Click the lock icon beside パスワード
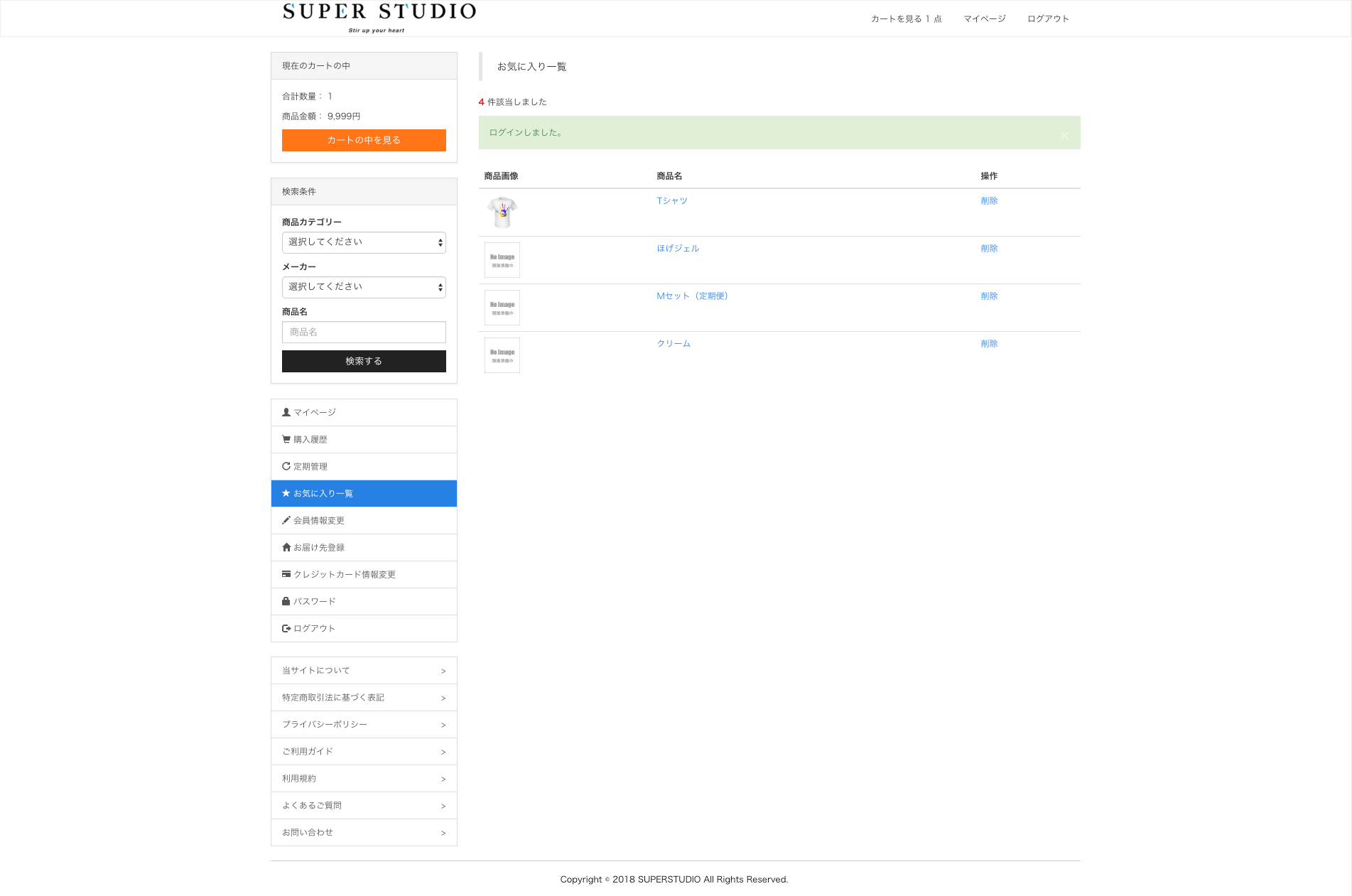Viewport: 1352px width, 896px height. [x=286, y=601]
